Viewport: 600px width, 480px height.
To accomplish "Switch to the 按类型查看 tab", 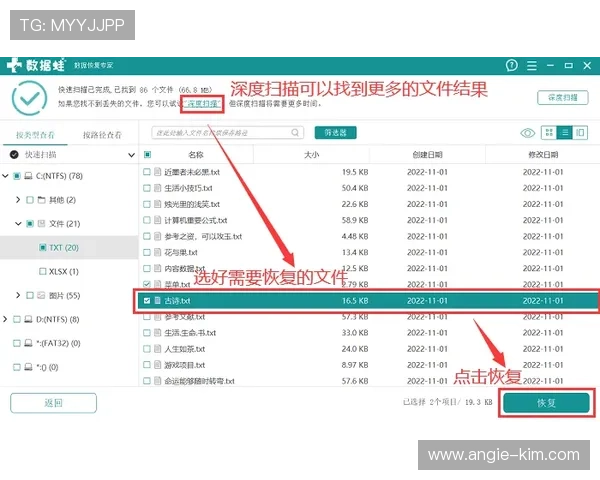I will point(35,135).
